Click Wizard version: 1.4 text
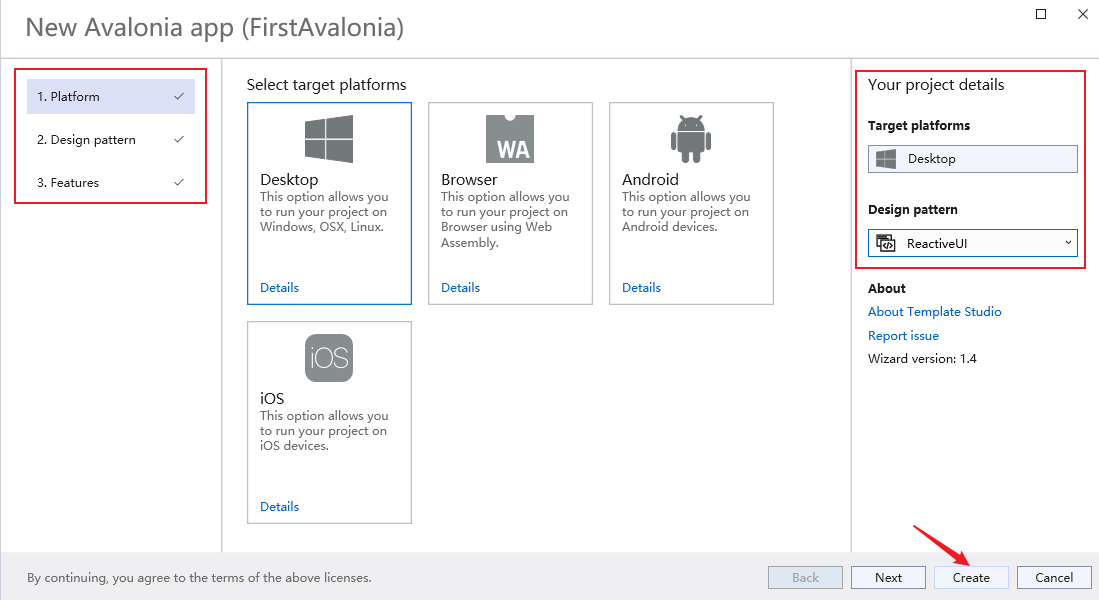1099x600 pixels. click(x=922, y=359)
